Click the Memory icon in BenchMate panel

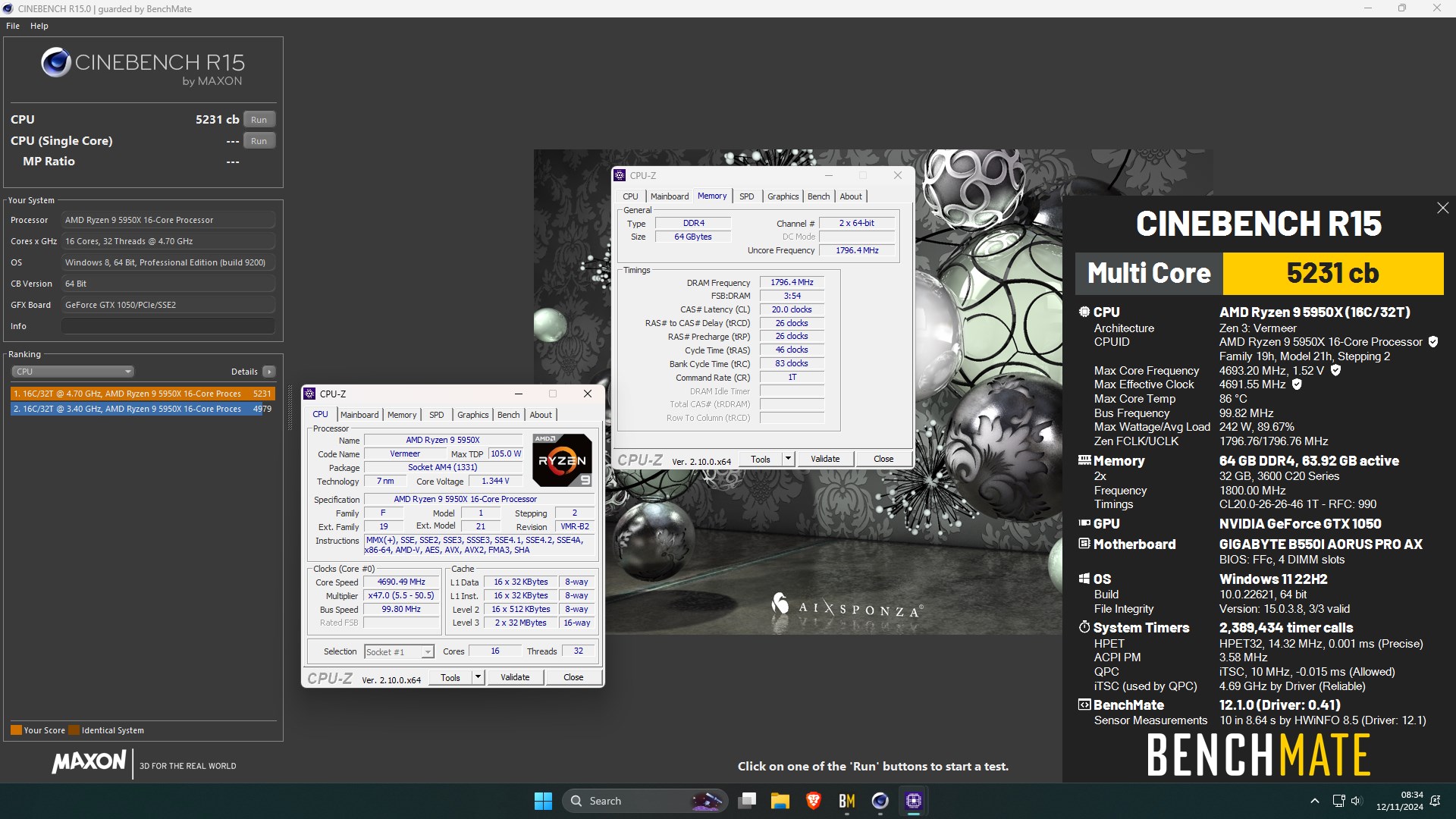[x=1084, y=460]
